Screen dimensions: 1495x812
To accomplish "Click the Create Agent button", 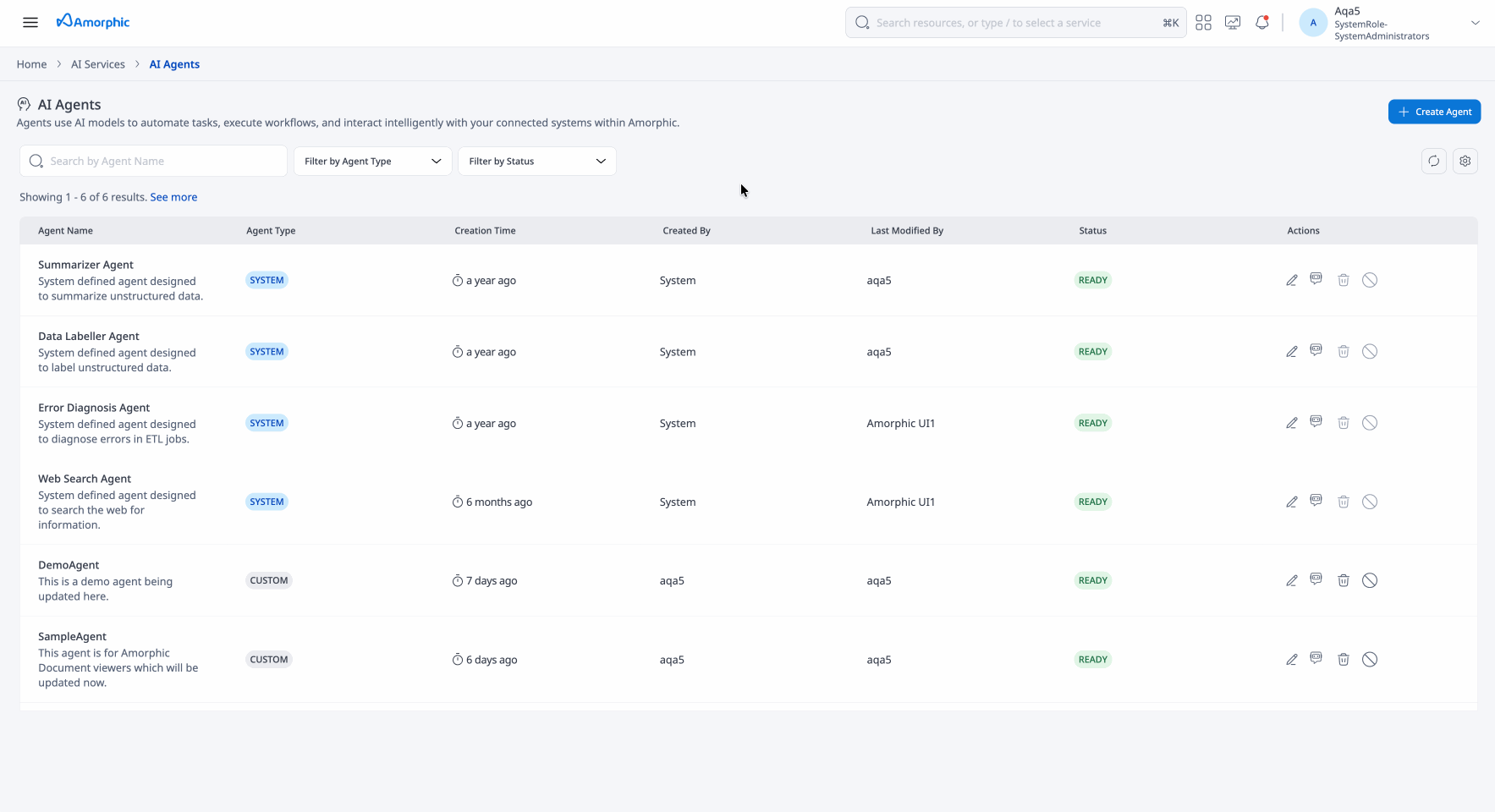I will 1434,112.
